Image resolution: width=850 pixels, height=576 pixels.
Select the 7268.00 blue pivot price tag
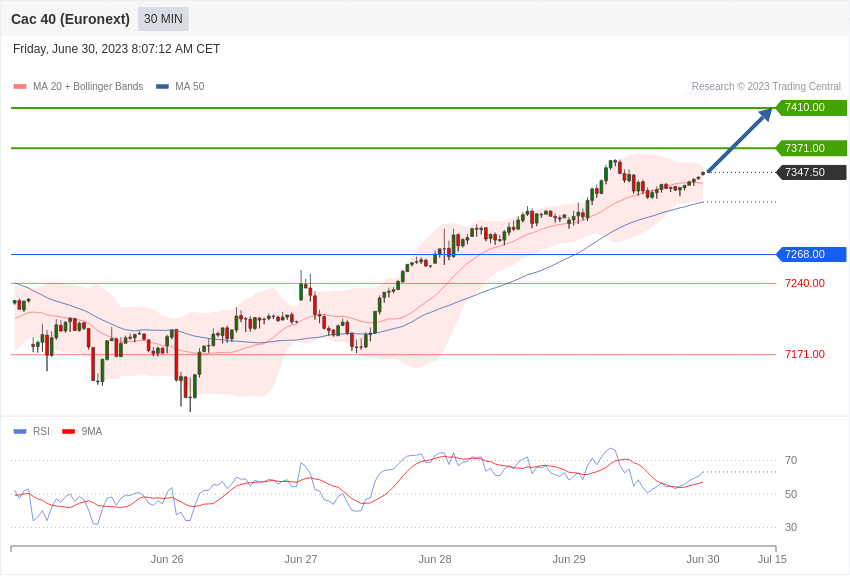pos(811,254)
